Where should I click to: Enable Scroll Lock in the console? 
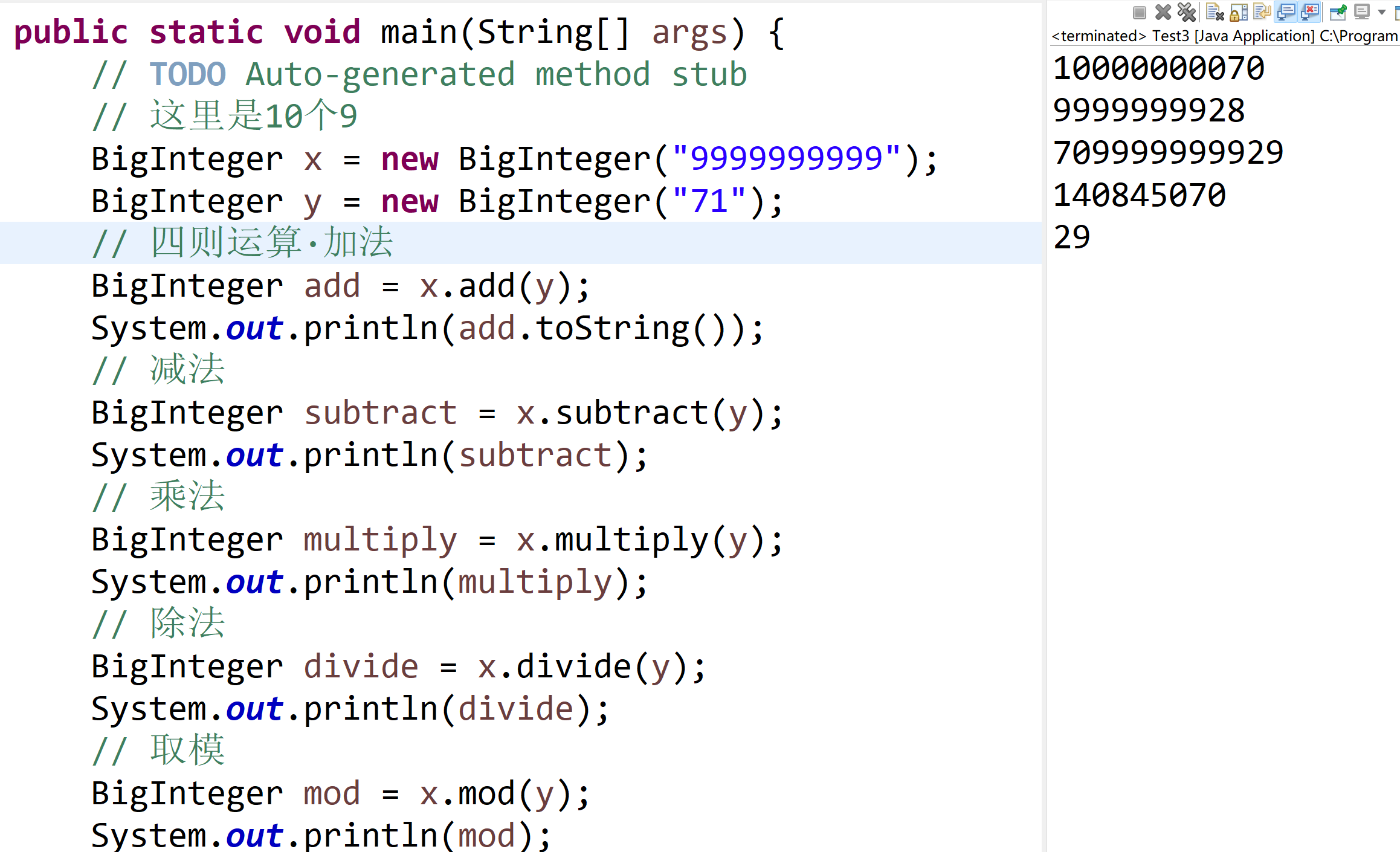tap(1237, 11)
